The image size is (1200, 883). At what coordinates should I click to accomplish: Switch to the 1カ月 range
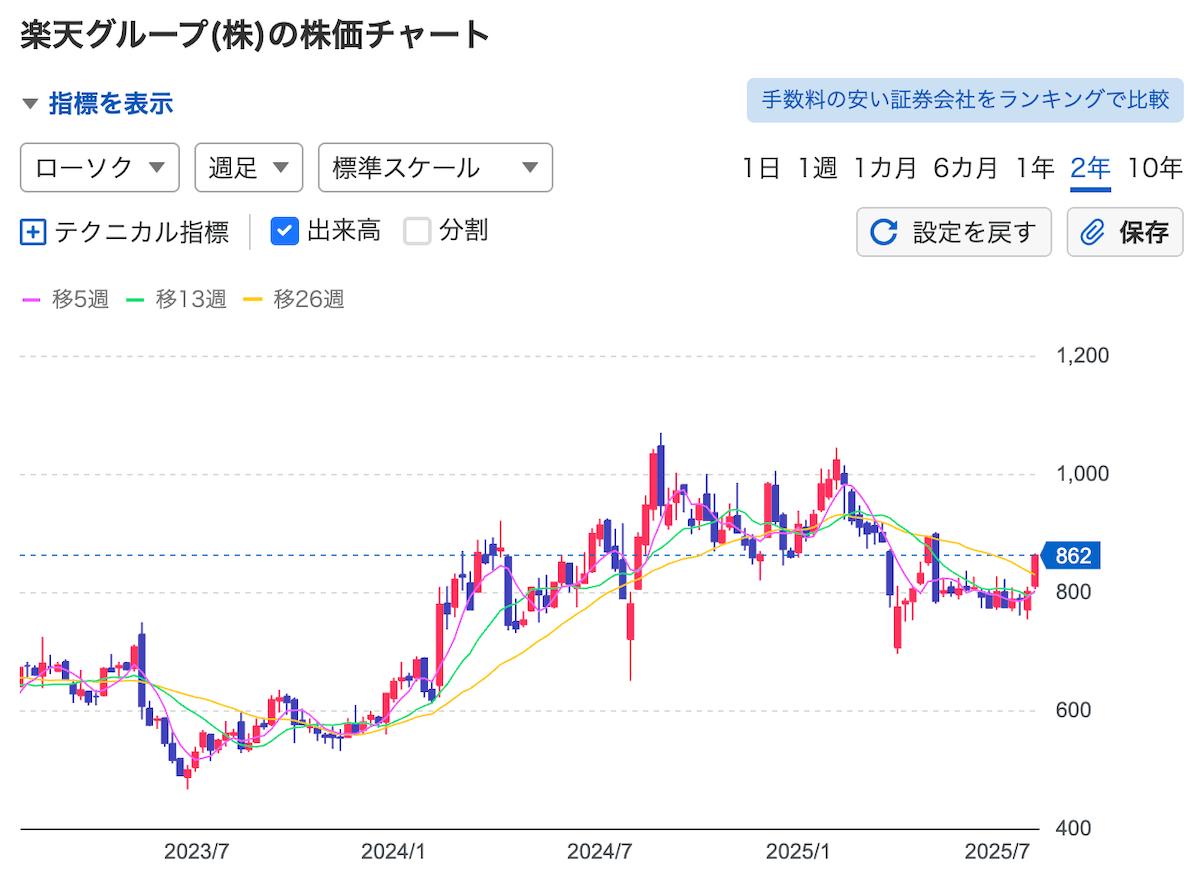coord(885,168)
